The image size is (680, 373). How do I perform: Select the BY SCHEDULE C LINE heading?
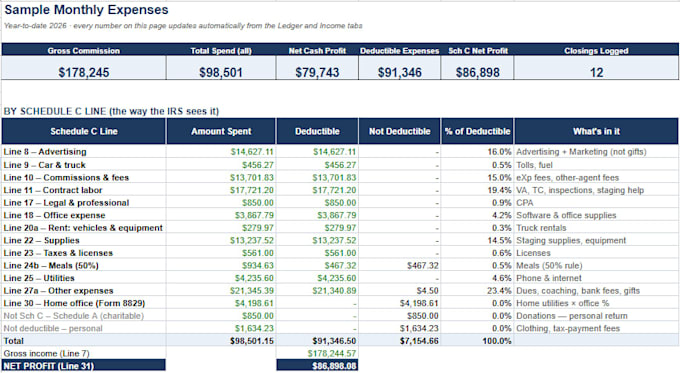click(x=111, y=111)
